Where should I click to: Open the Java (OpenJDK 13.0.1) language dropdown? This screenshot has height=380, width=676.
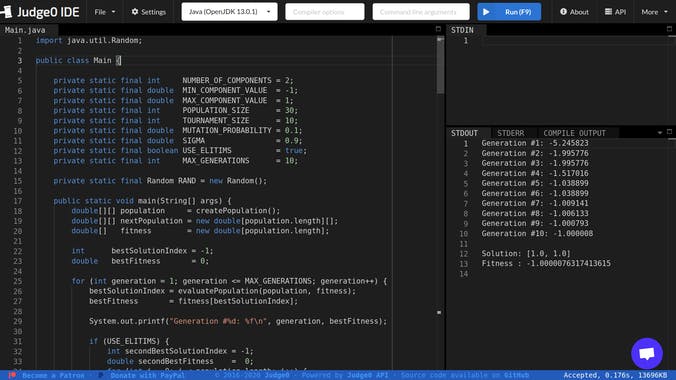(x=229, y=12)
